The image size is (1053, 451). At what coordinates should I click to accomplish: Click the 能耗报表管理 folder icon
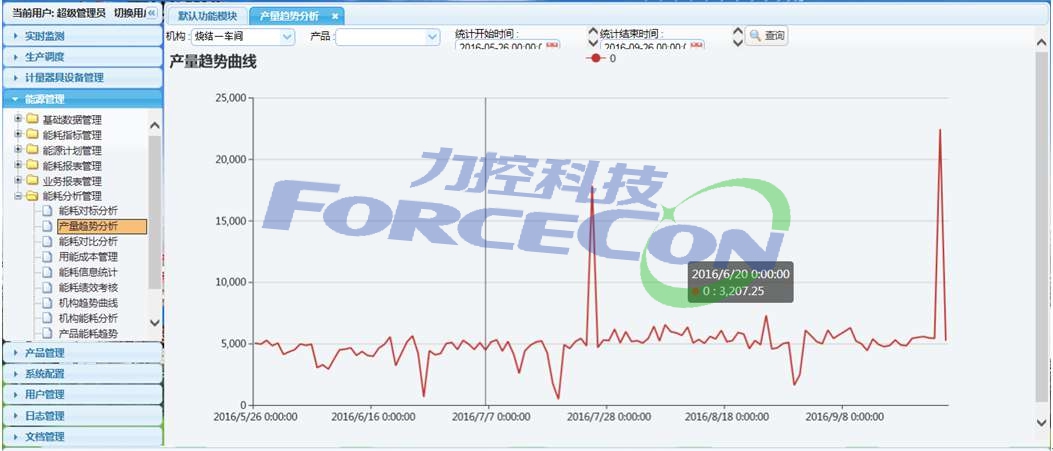click(32, 165)
